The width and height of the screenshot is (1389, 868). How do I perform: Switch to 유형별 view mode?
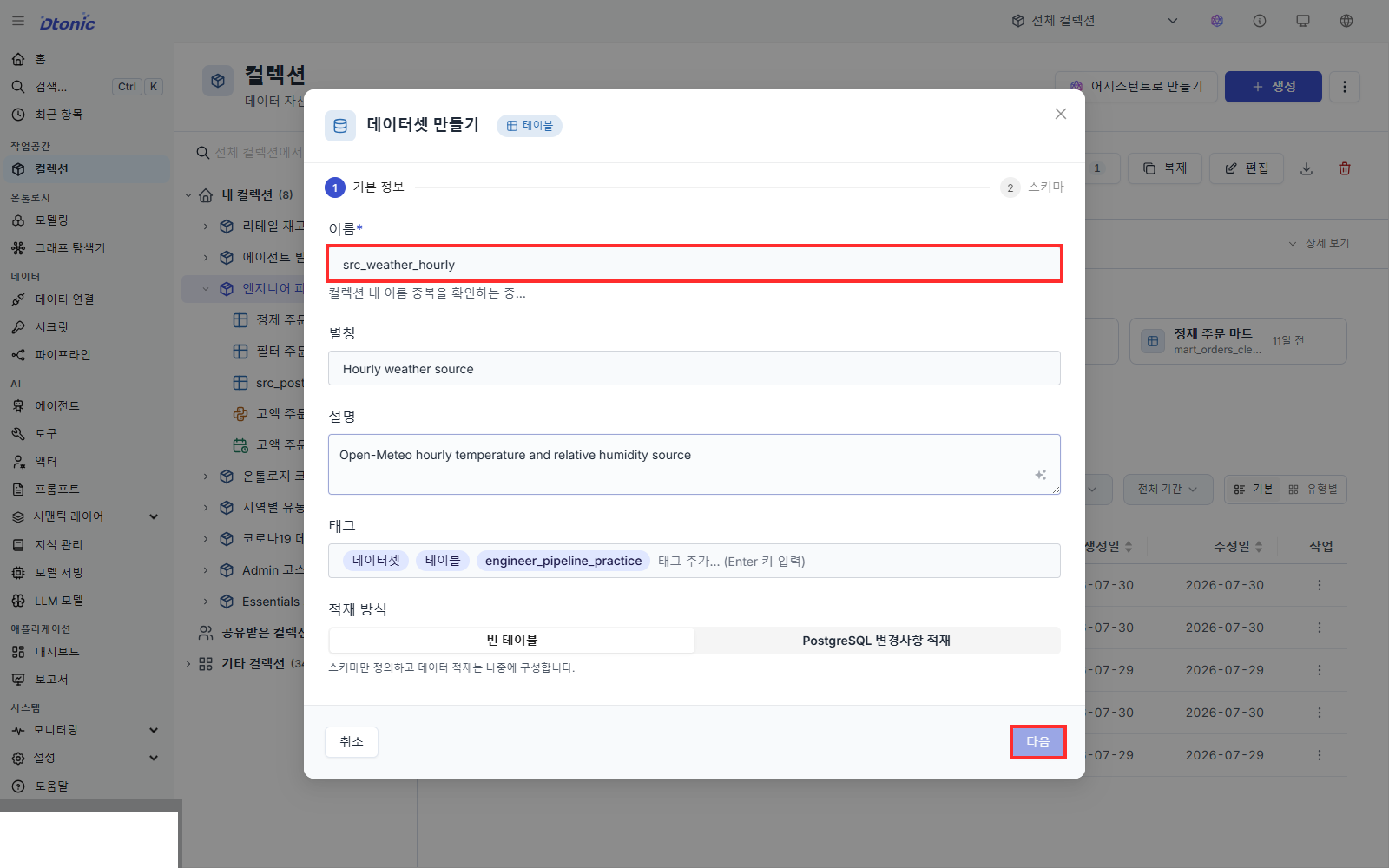click(1313, 490)
